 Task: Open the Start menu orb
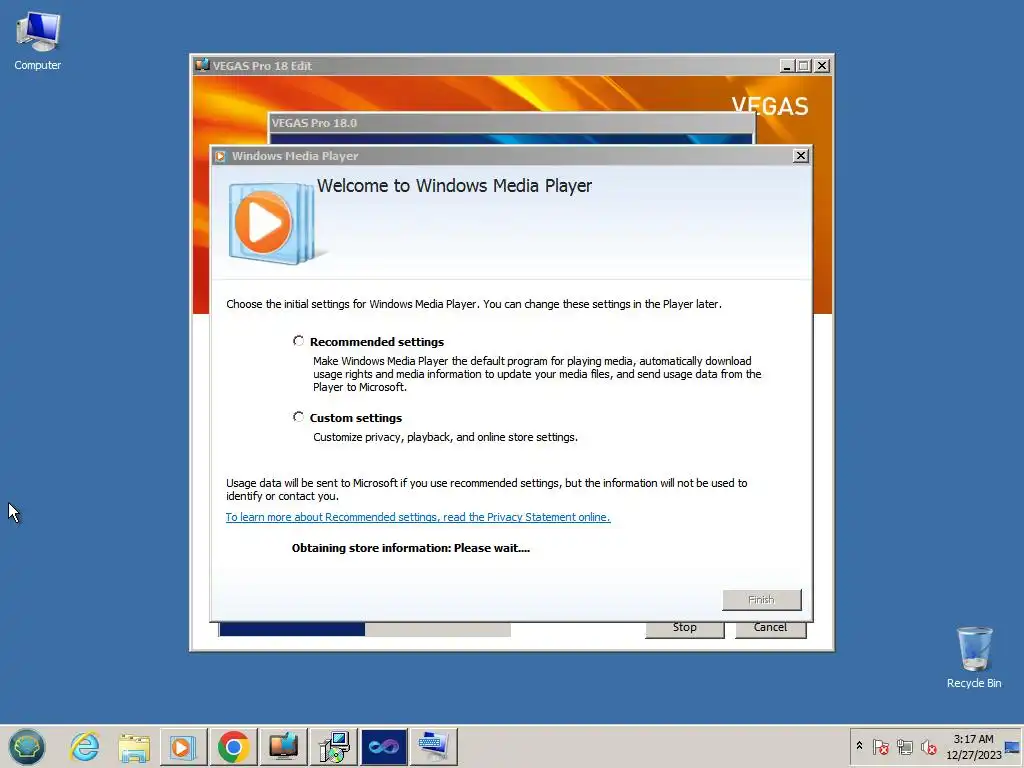tap(27, 746)
